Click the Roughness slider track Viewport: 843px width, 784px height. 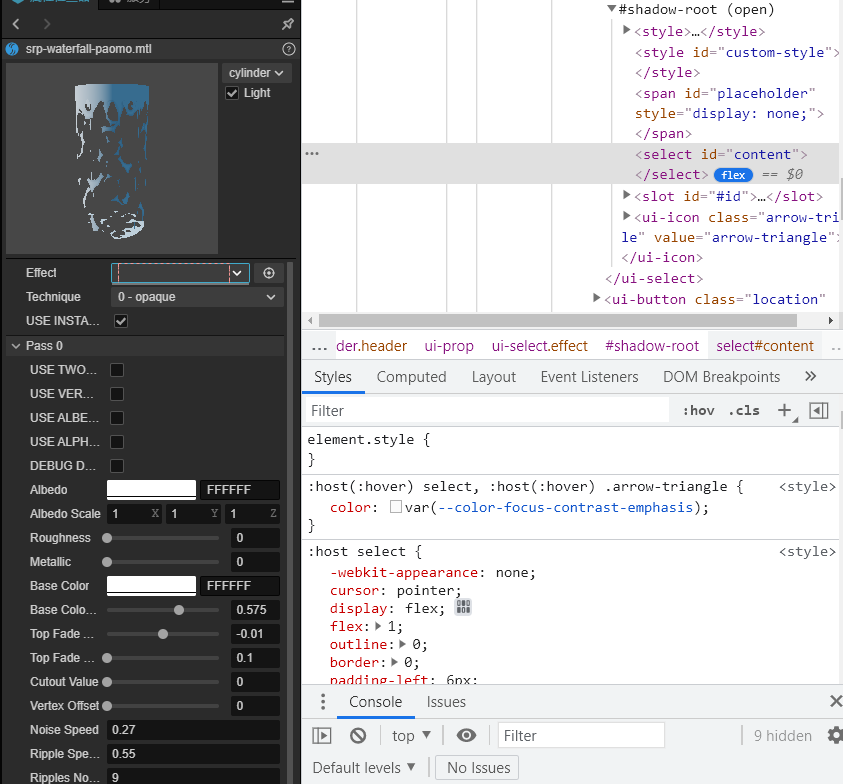coord(163,538)
